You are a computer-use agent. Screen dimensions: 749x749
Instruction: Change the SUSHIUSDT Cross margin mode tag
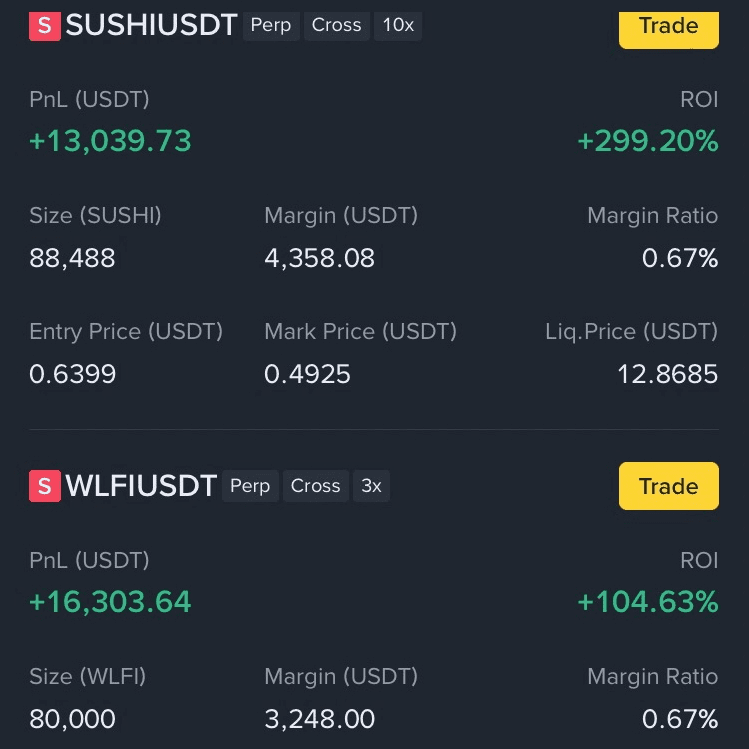click(337, 25)
